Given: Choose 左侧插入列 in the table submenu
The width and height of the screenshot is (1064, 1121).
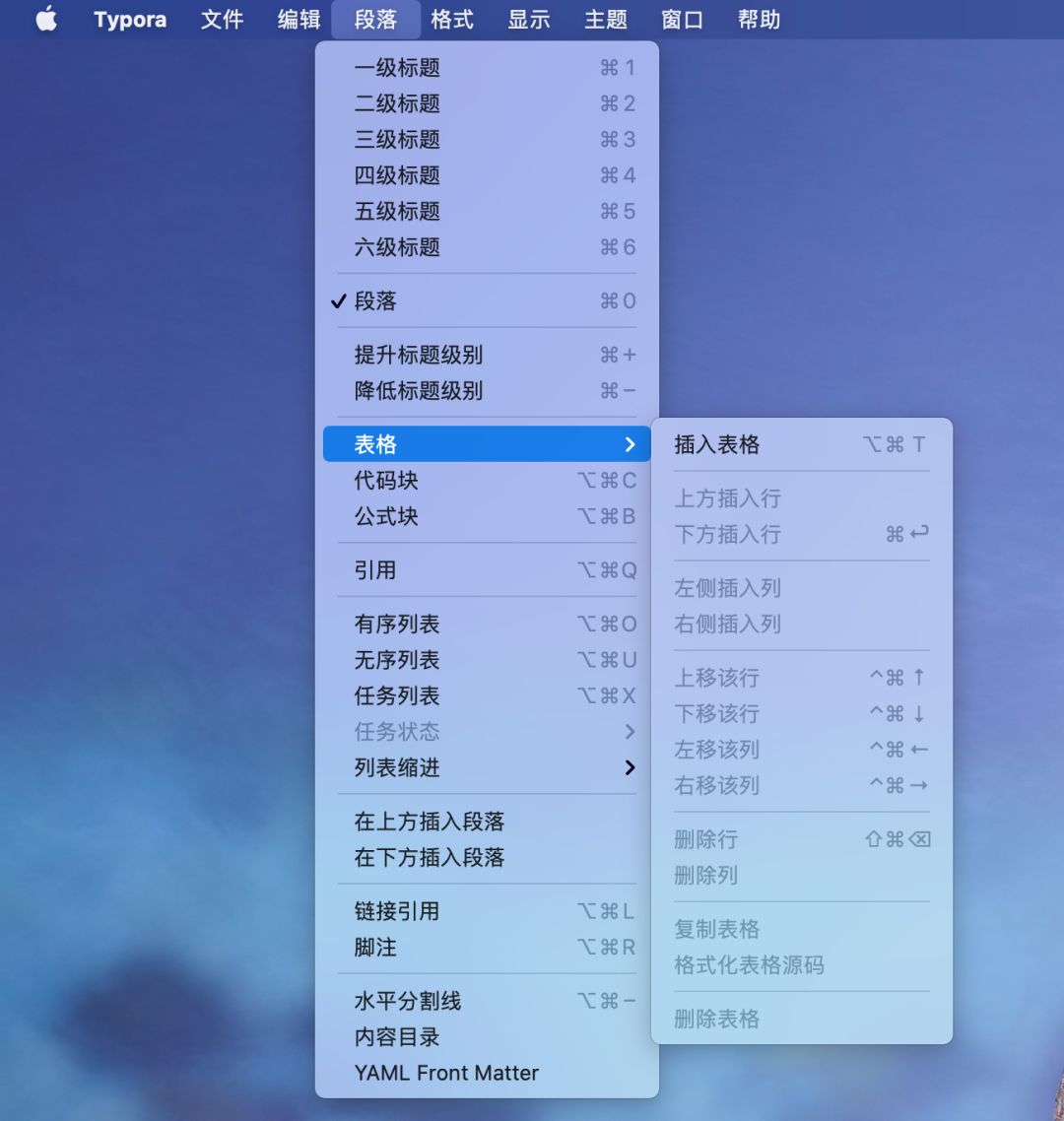Looking at the screenshot, I should coord(802,588).
